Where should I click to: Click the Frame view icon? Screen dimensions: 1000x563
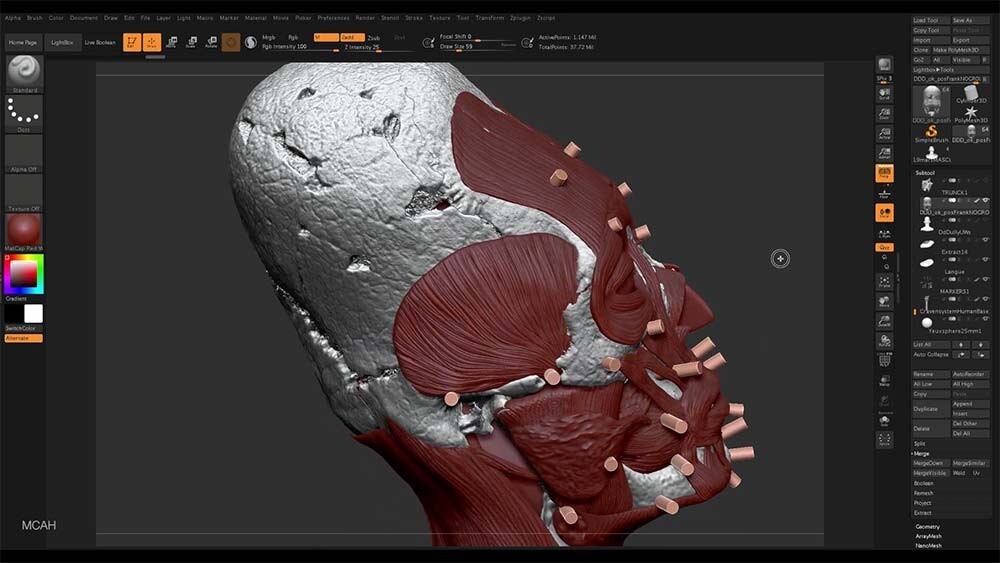(885, 282)
